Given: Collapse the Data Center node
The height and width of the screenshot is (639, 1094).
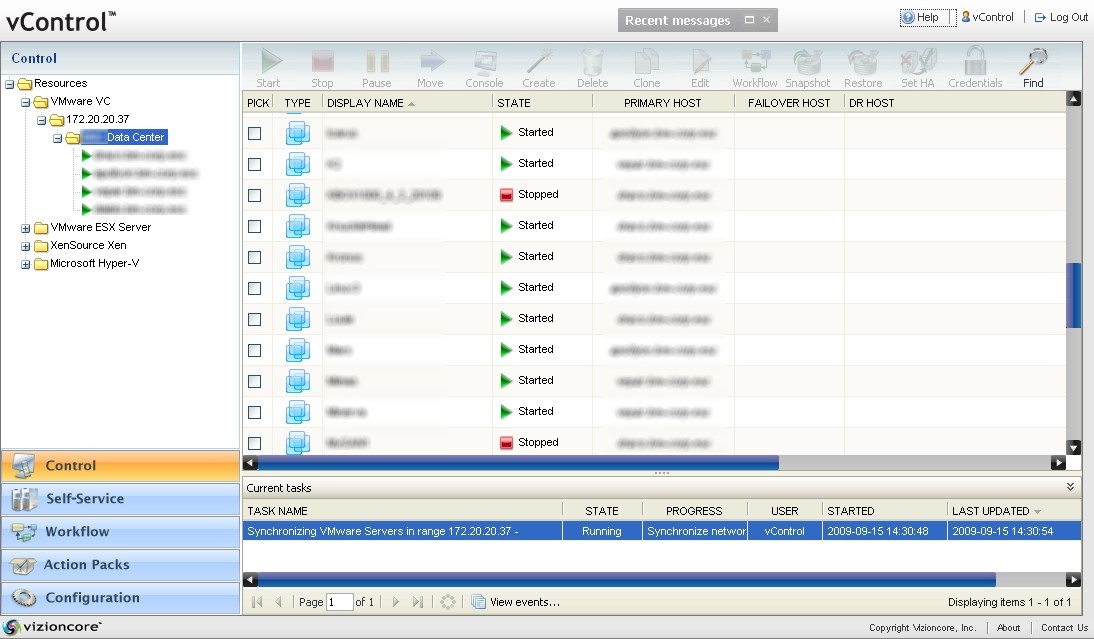Looking at the screenshot, I should pyautogui.click(x=58, y=138).
